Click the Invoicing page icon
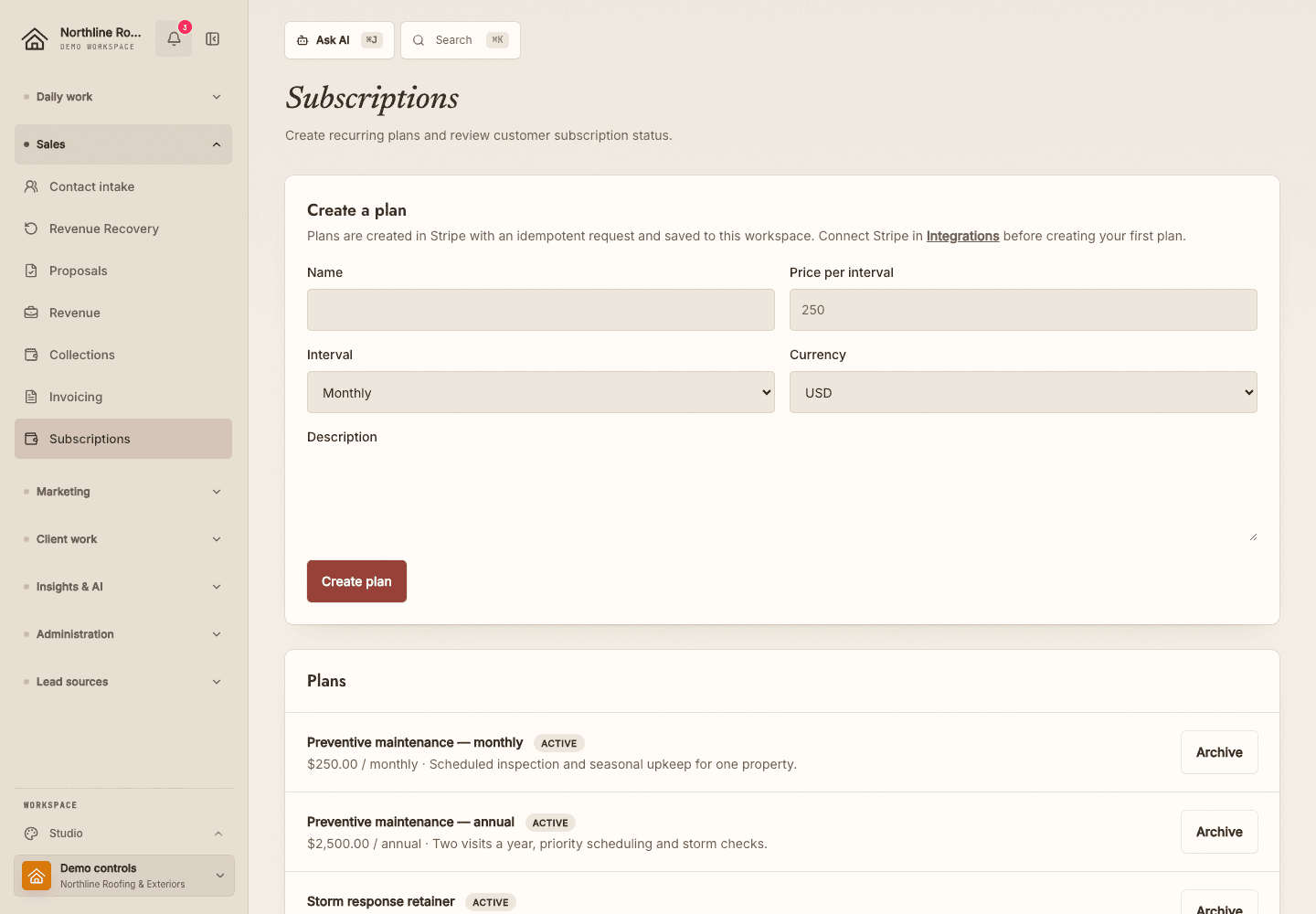 pos(31,397)
